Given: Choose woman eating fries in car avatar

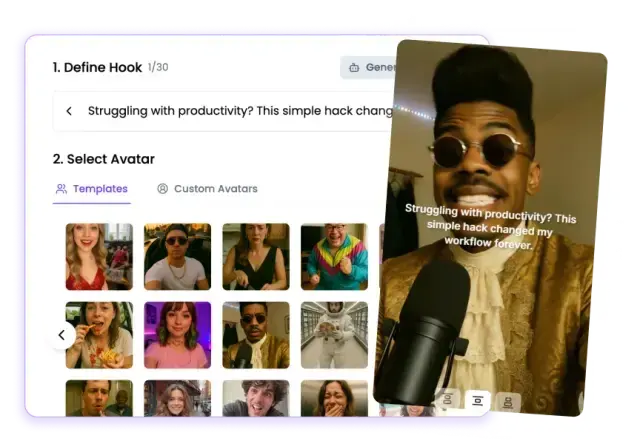Looking at the screenshot, I should [99, 335].
